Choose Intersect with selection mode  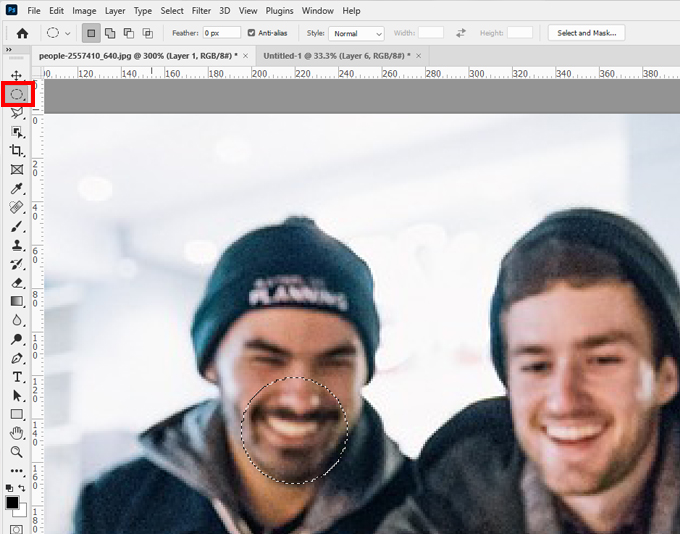(x=148, y=33)
